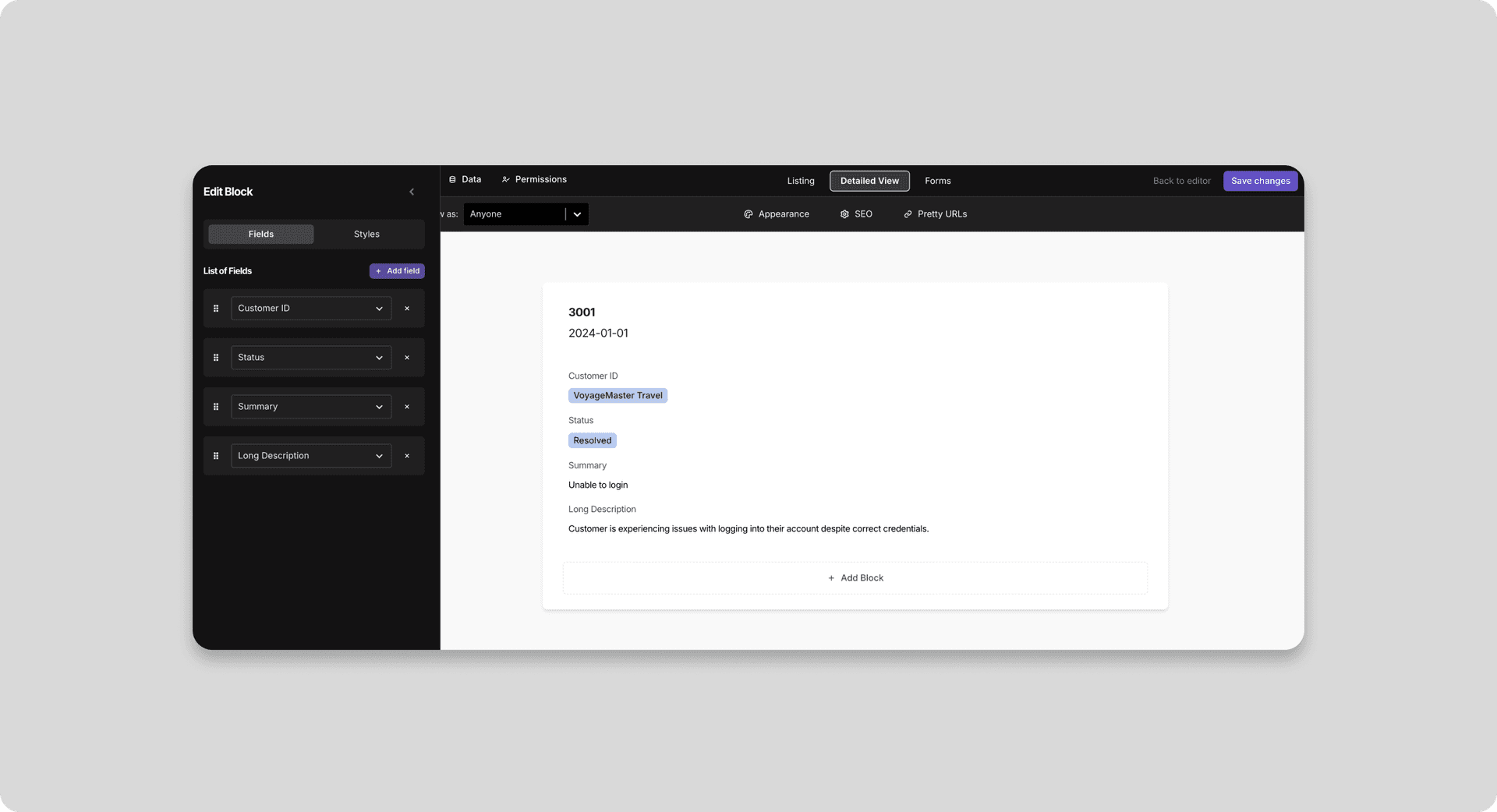Click the Status field drag handle
Viewport: 1497px width, 812px height.
pos(216,358)
